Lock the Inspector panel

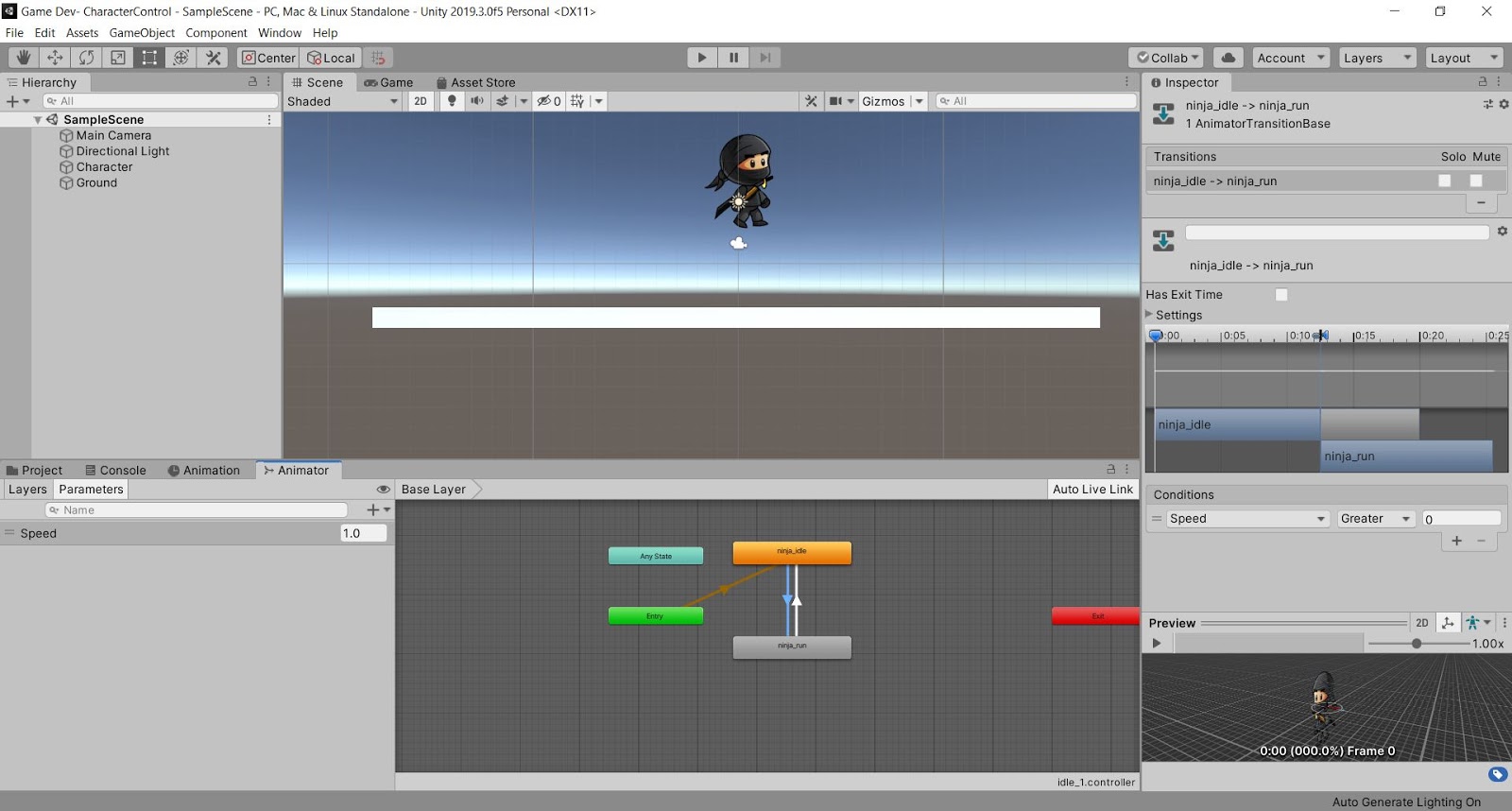click(x=1483, y=82)
